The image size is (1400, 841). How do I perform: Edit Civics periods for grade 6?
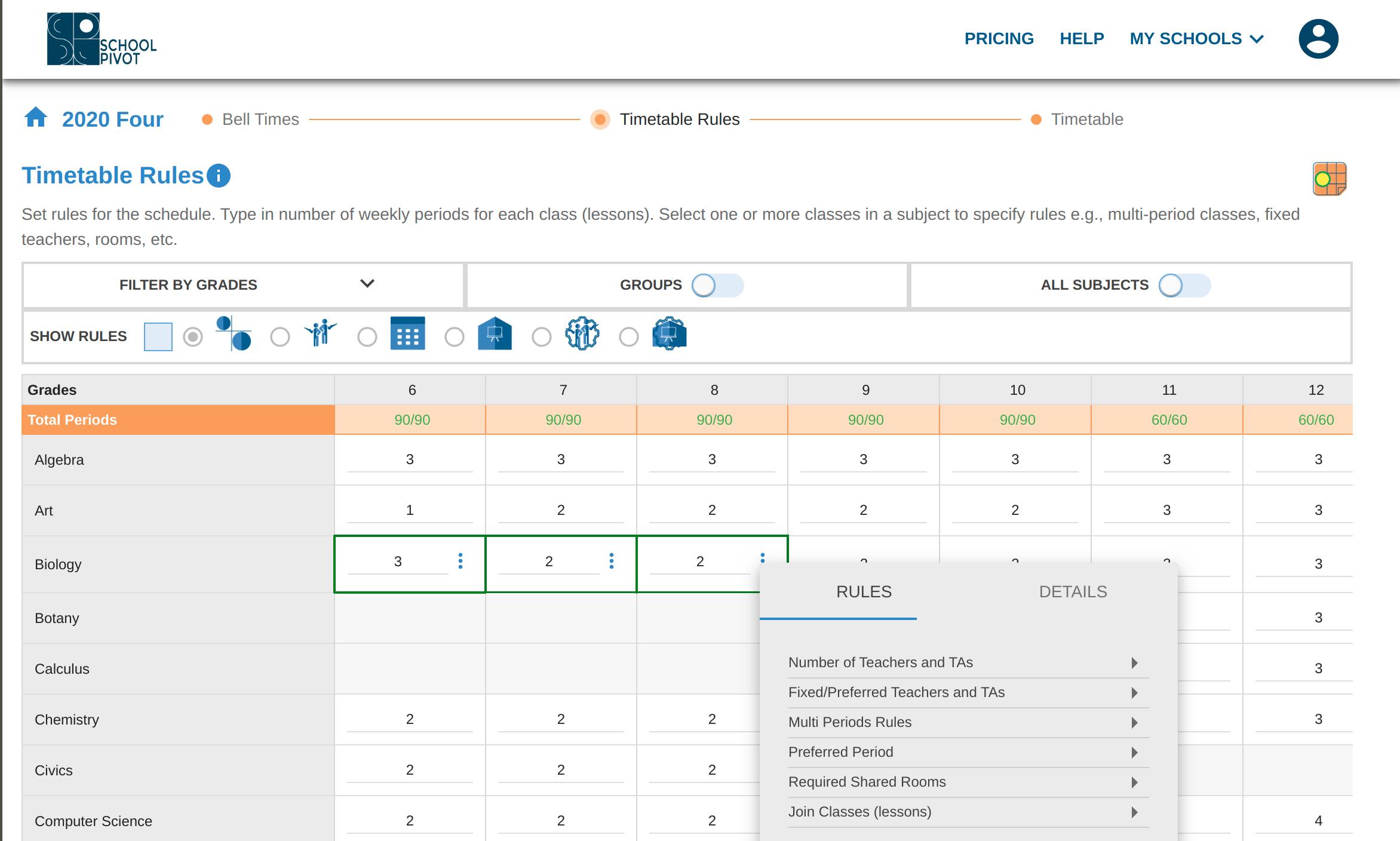pos(410,771)
